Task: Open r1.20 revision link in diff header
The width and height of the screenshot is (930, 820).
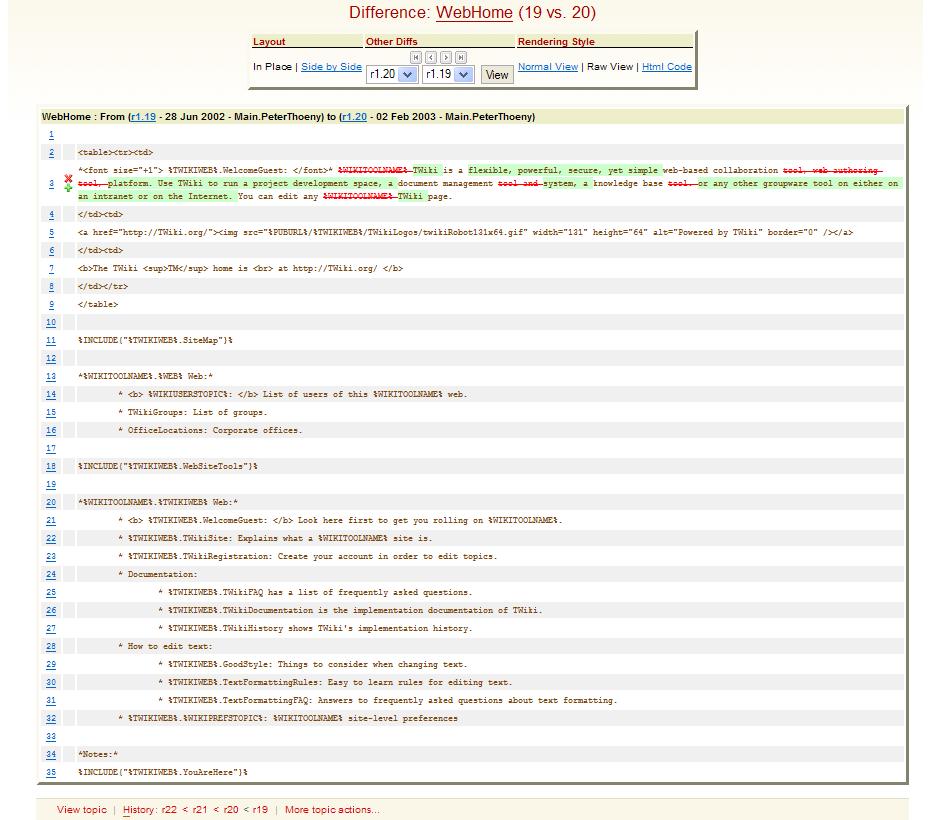Action: (353, 117)
